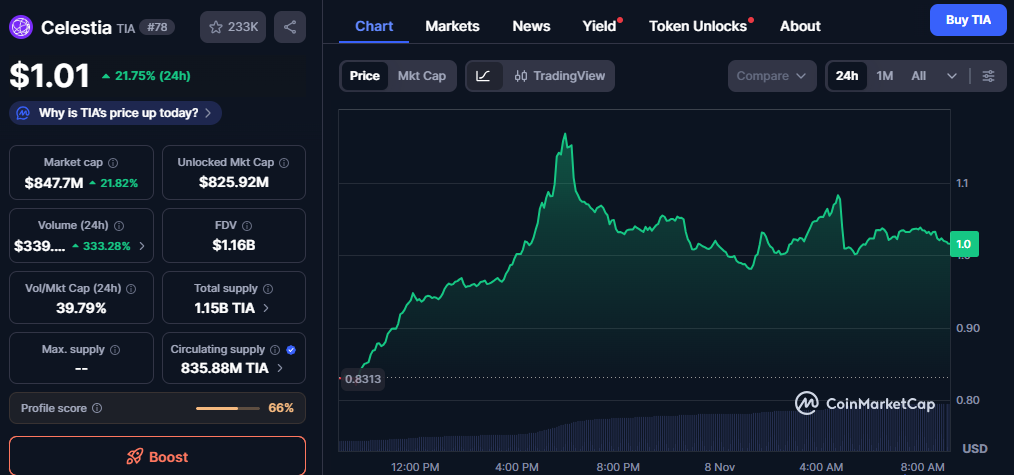Select the 1M time range
This screenshot has width=1014, height=475.
coord(885,76)
